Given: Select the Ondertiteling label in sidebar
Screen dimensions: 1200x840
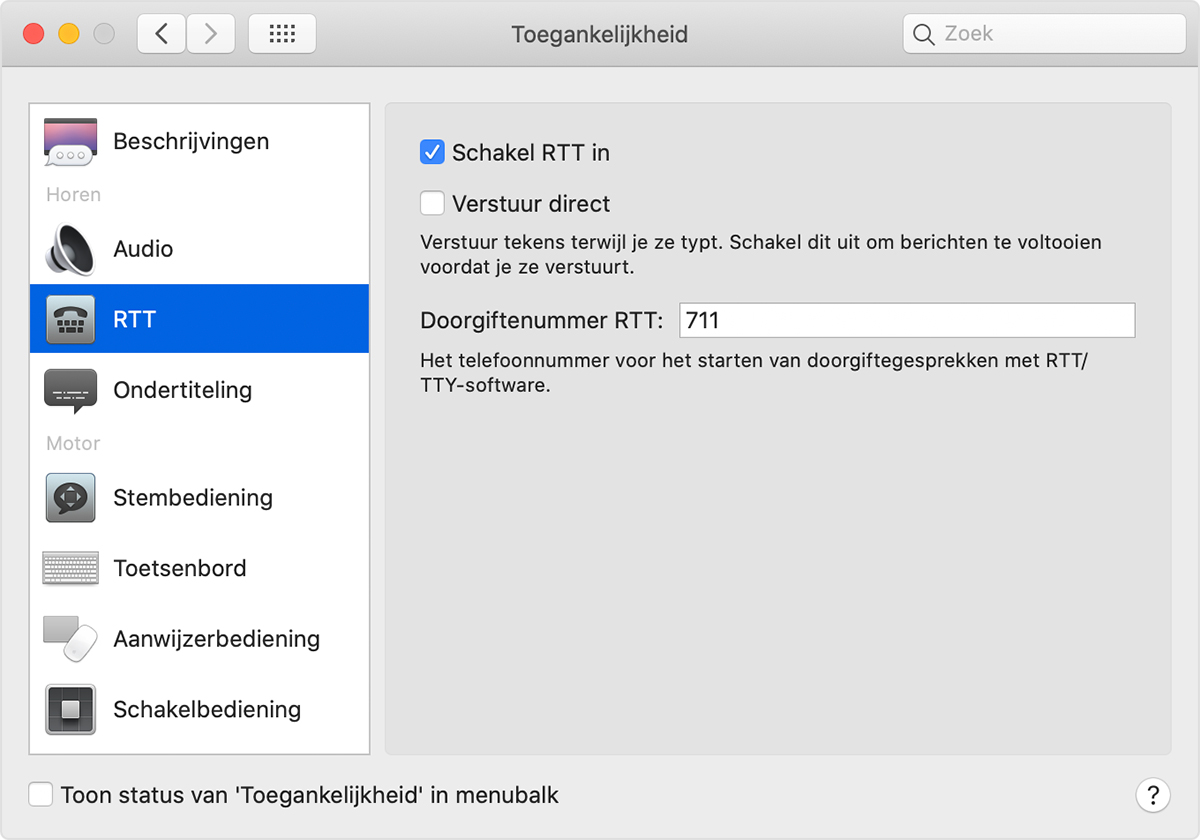Looking at the screenshot, I should [182, 390].
